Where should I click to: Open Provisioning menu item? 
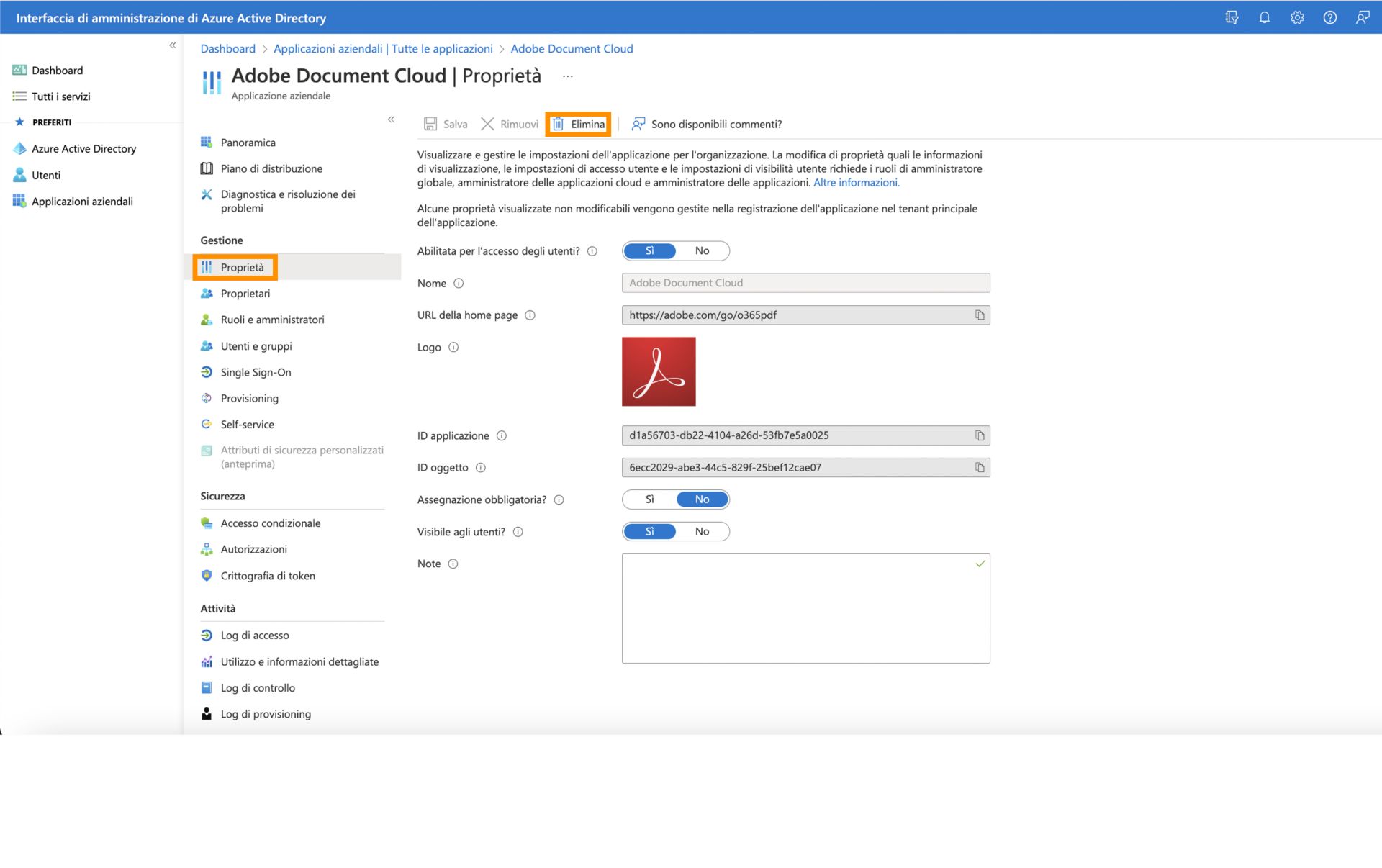pyautogui.click(x=249, y=399)
